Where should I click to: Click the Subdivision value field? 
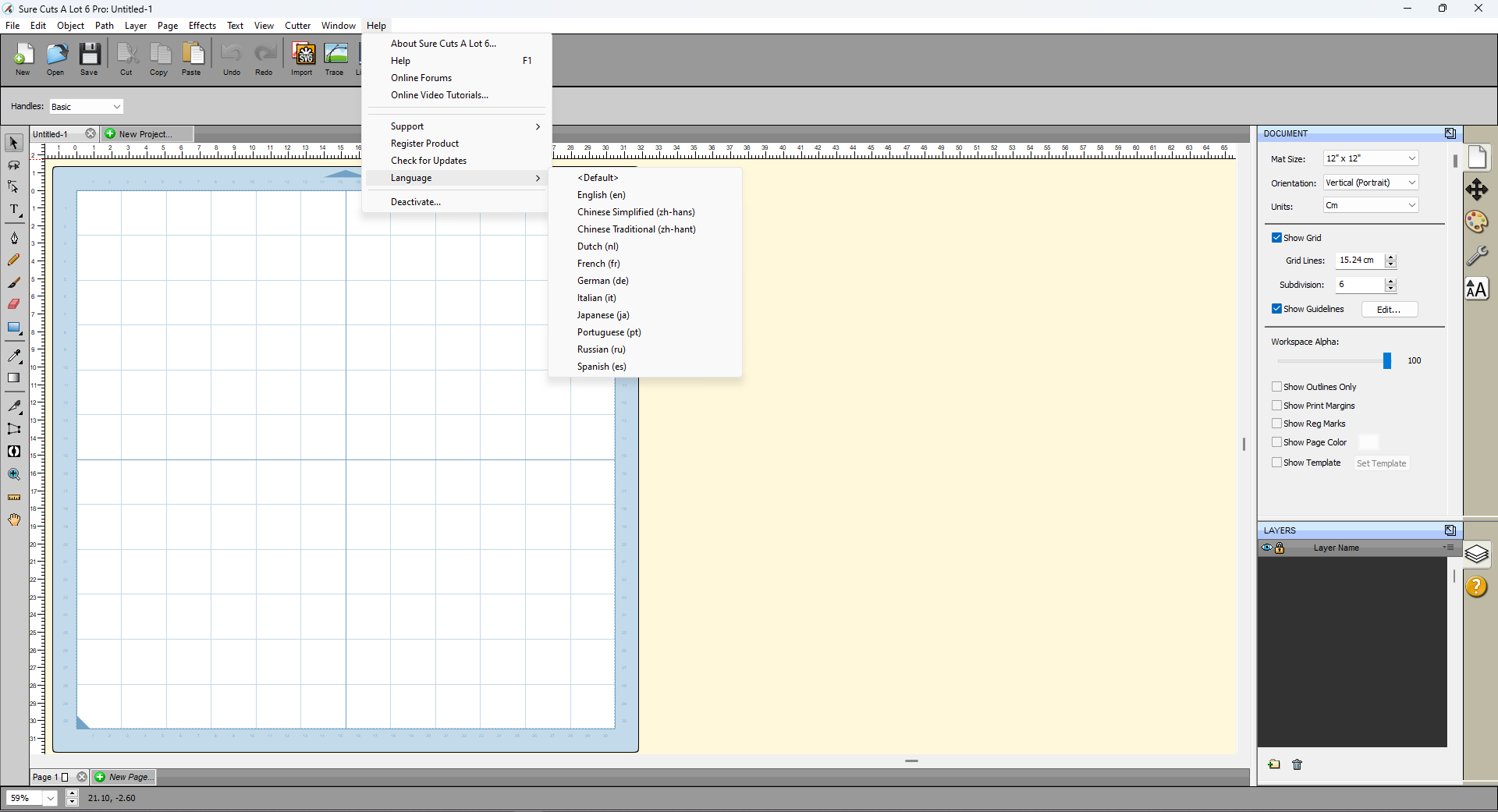pos(1361,285)
